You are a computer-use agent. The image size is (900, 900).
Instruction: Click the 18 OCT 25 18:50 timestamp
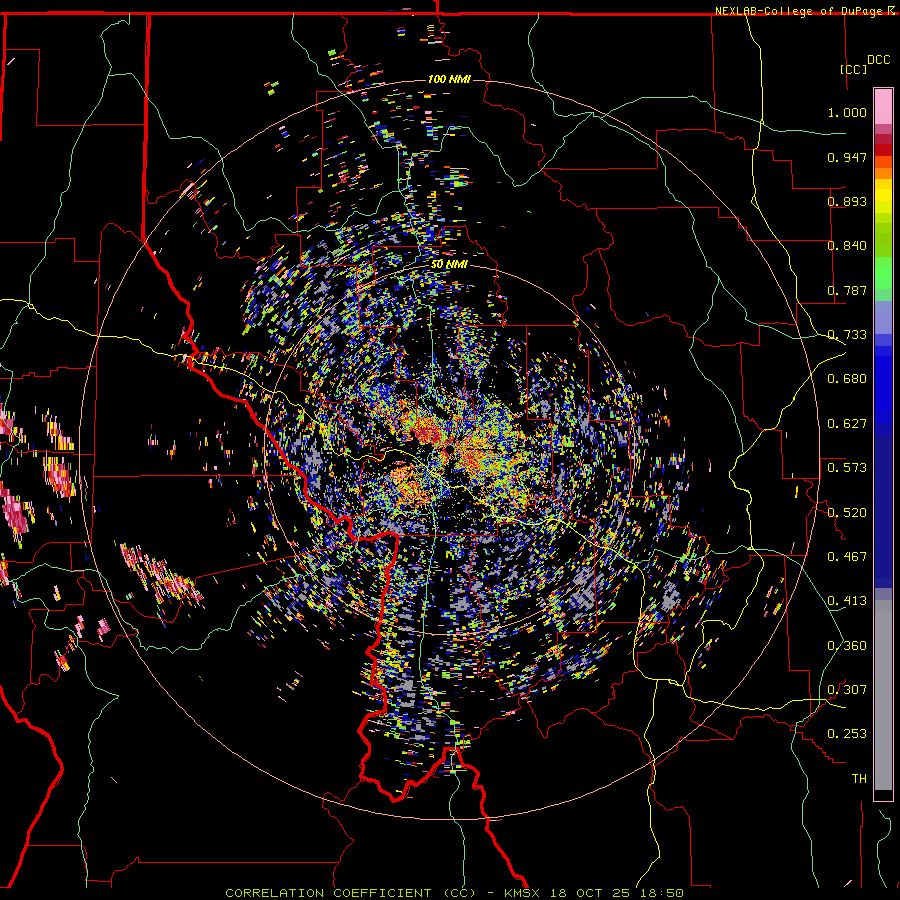pyautogui.click(x=617, y=893)
